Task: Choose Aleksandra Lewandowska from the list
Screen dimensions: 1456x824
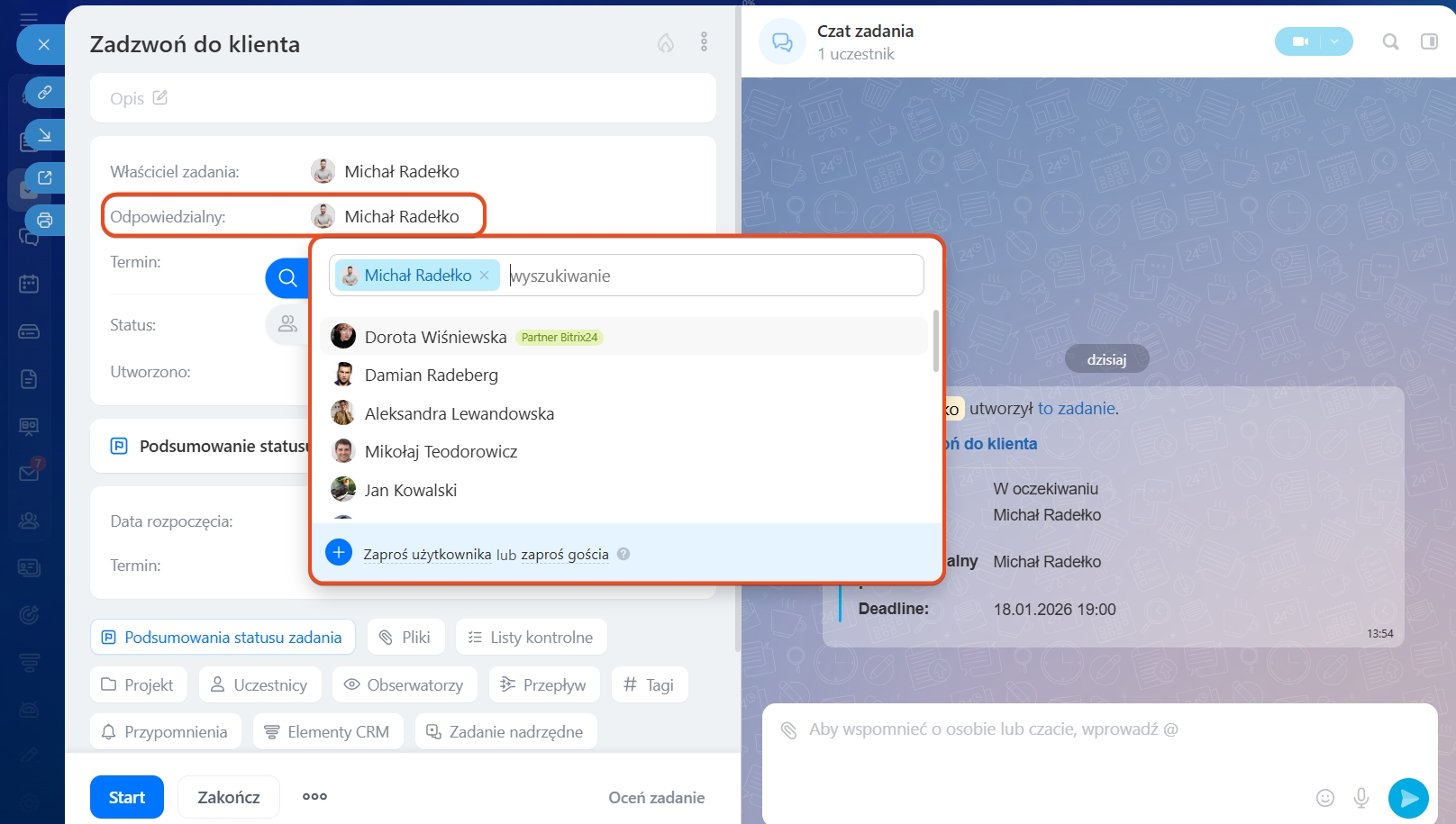Action: pyautogui.click(x=623, y=413)
